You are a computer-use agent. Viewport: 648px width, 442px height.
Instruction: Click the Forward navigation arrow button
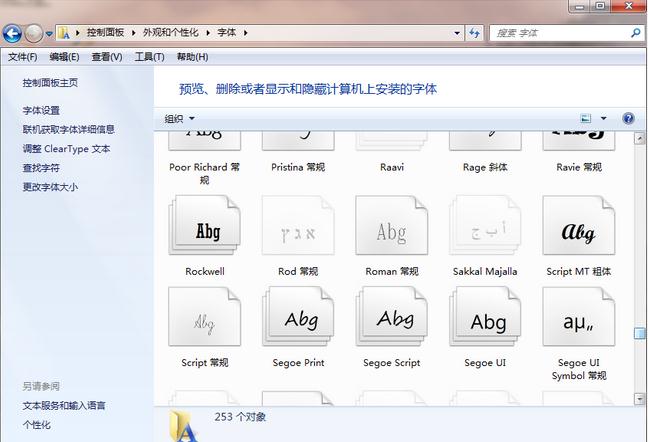(34, 33)
